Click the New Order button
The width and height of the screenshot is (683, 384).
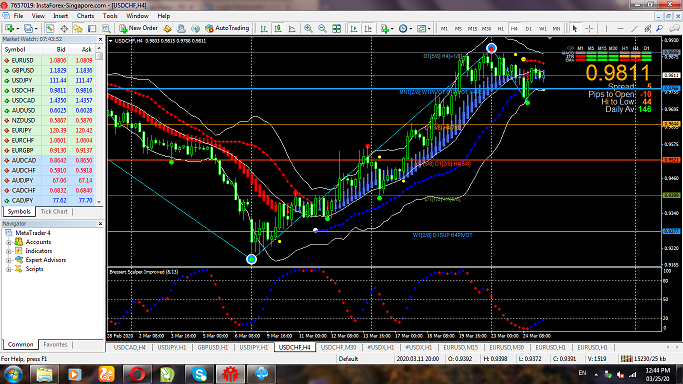click(139, 28)
